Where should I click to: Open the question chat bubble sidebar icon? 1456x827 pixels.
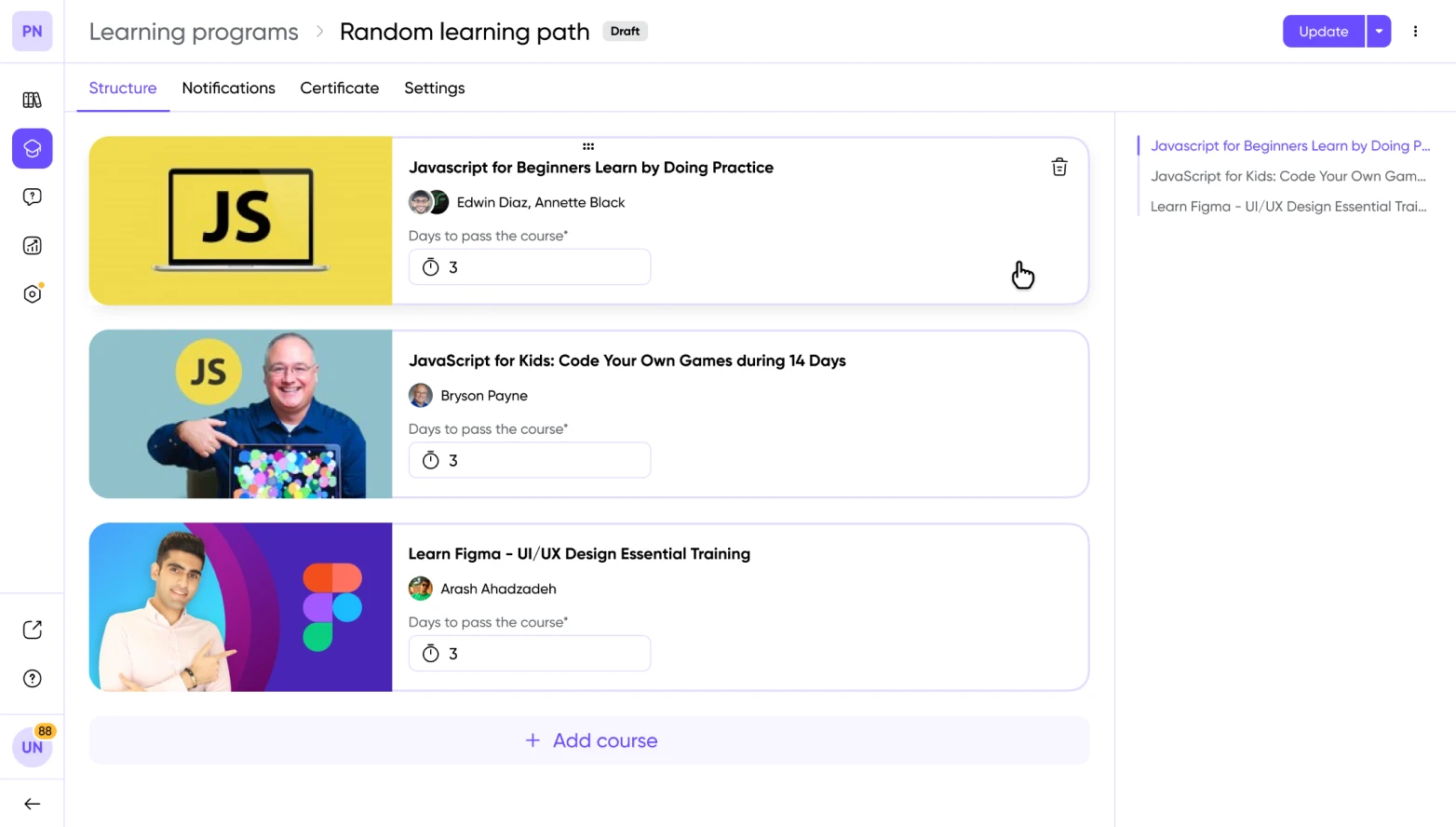pyautogui.click(x=32, y=197)
